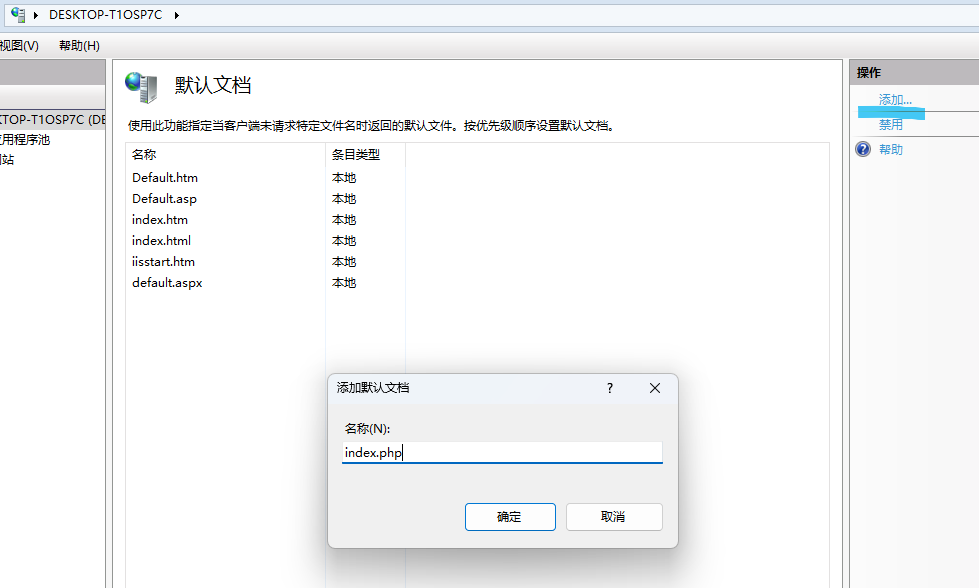Close the Add Default Document dialog
Viewport: 979px width, 588px height.
pyautogui.click(x=654, y=388)
